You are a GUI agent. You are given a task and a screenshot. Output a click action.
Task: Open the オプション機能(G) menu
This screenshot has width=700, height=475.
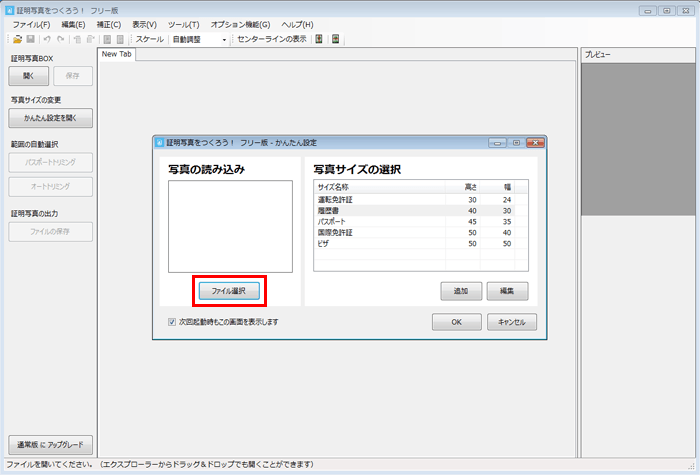click(240, 24)
